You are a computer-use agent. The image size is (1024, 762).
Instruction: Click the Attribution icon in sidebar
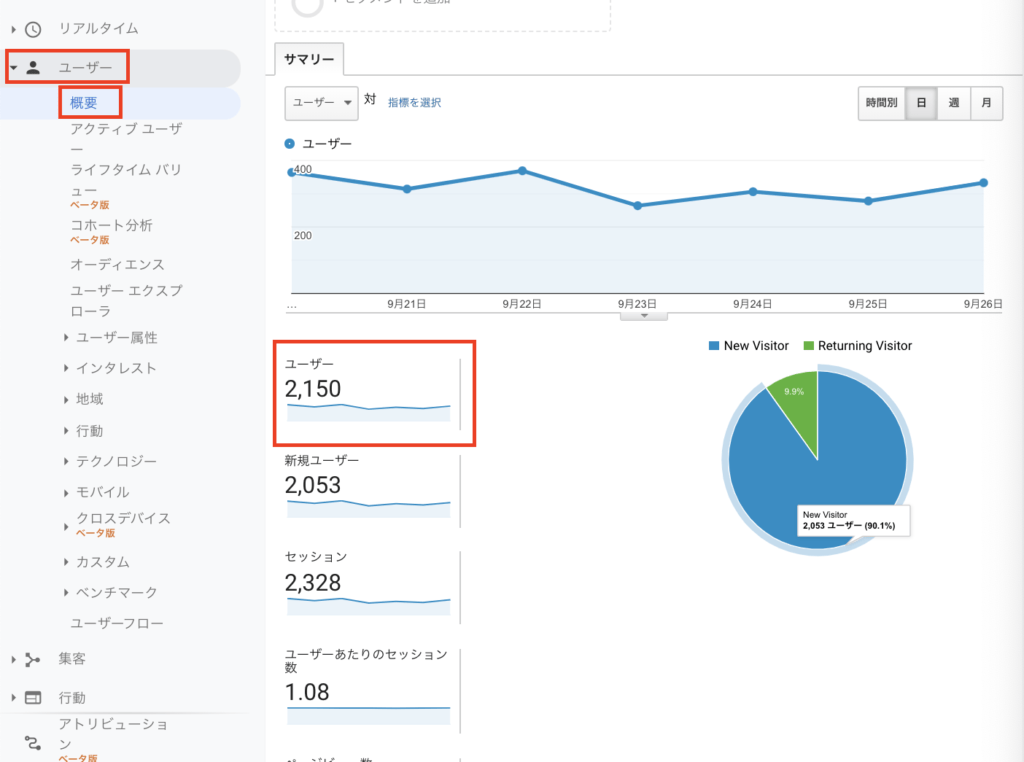click(33, 743)
